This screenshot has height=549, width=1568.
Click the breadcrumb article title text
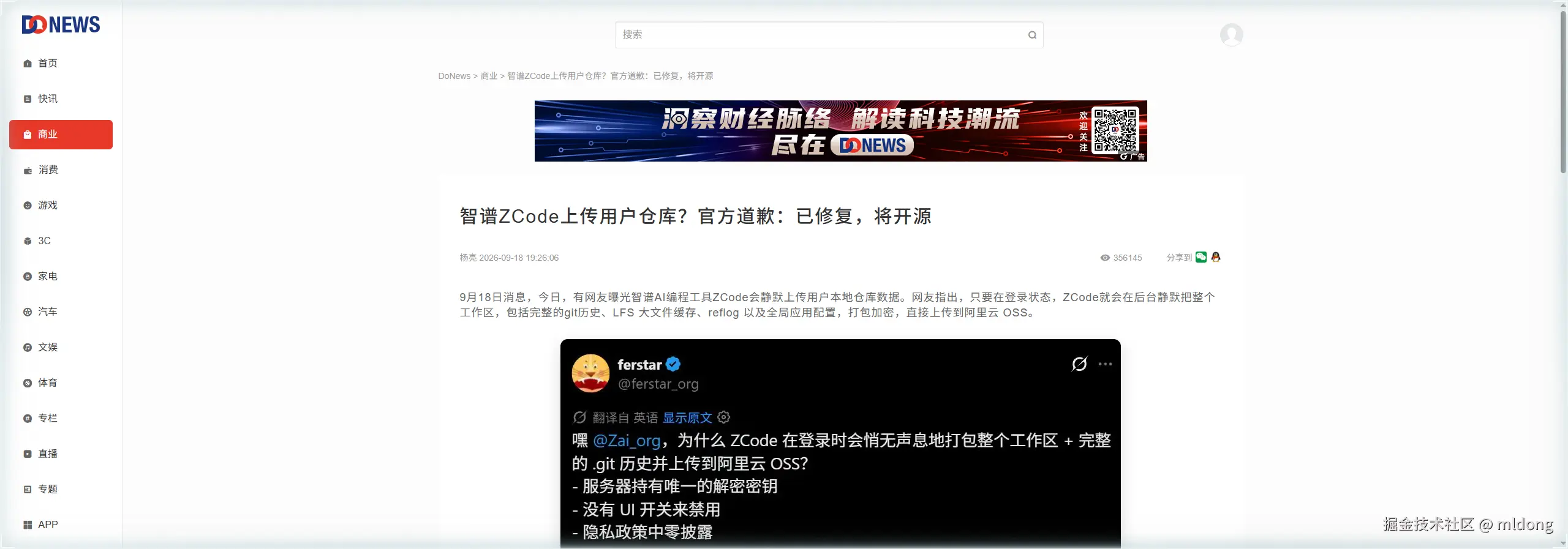pyautogui.click(x=610, y=76)
